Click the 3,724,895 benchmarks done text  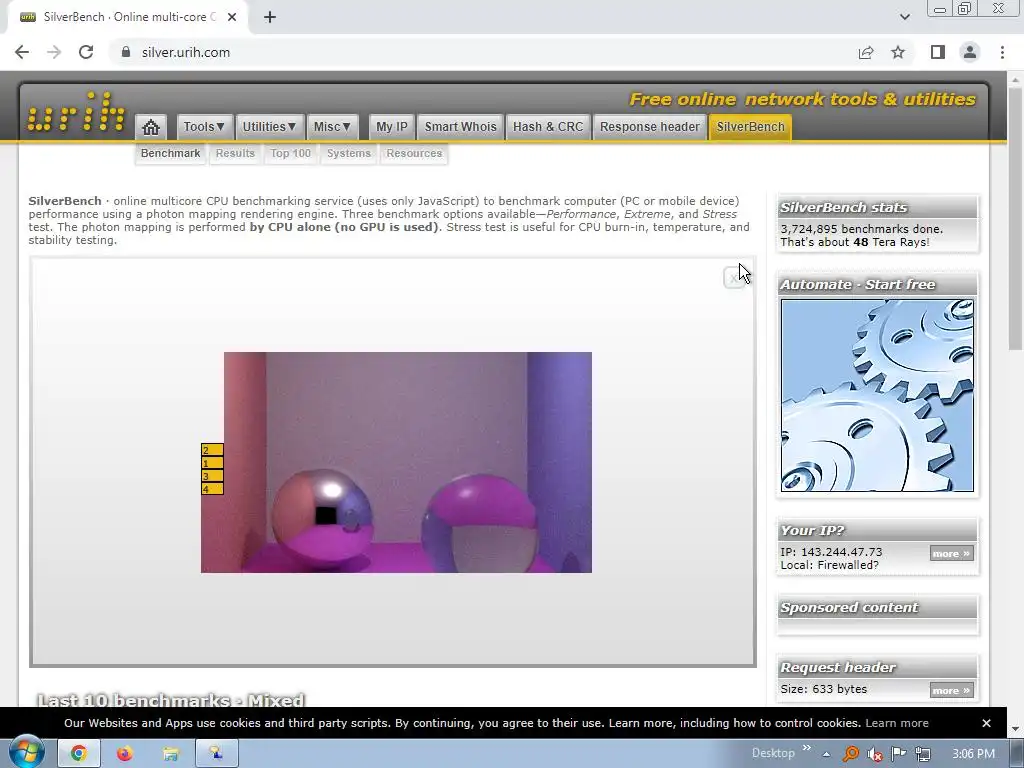click(861, 229)
